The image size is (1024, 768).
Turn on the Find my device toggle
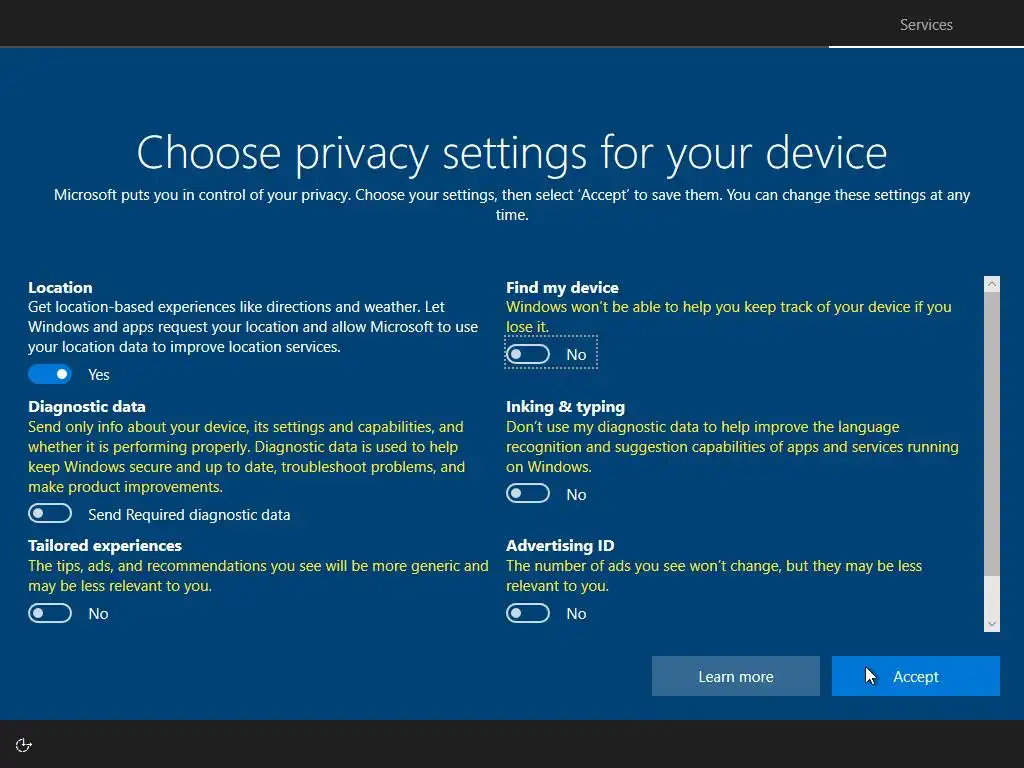(528, 354)
